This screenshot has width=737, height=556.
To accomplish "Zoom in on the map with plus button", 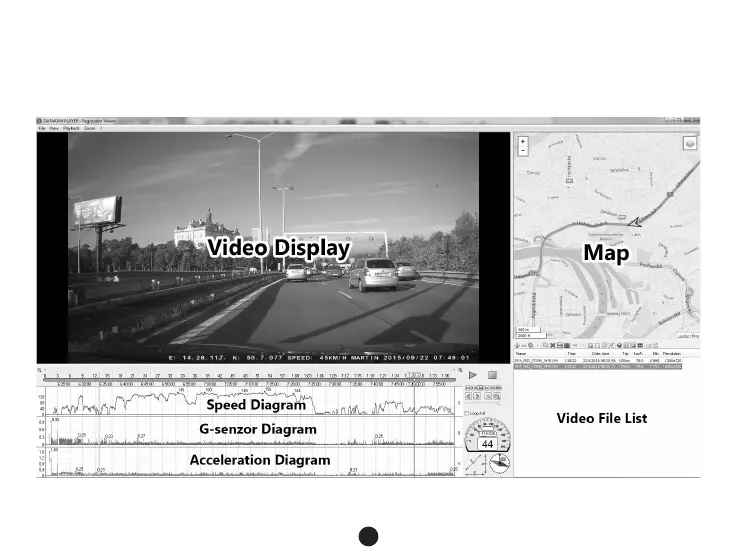I will pos(523,141).
